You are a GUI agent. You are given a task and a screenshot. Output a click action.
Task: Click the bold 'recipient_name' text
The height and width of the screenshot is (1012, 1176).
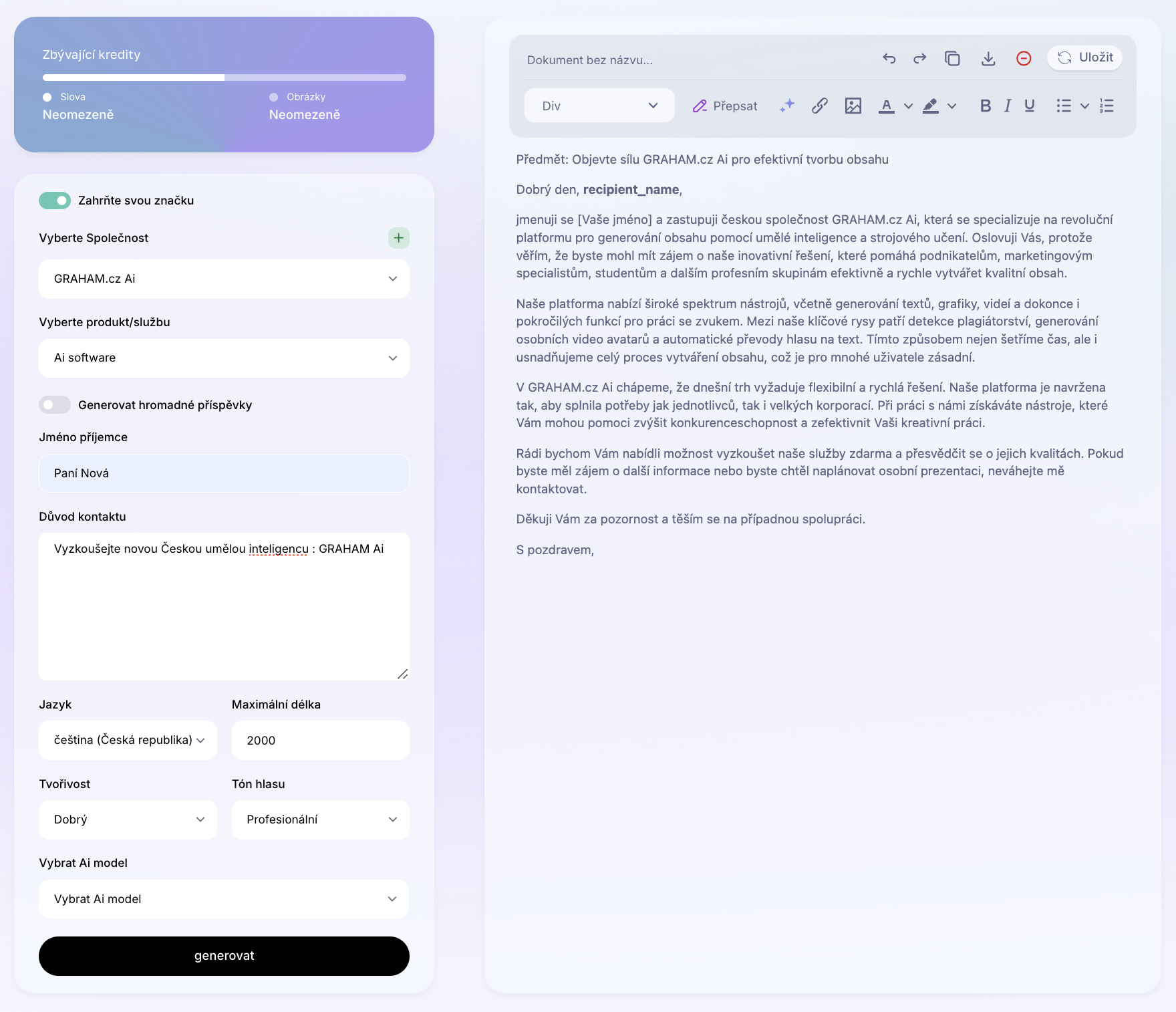click(x=631, y=190)
